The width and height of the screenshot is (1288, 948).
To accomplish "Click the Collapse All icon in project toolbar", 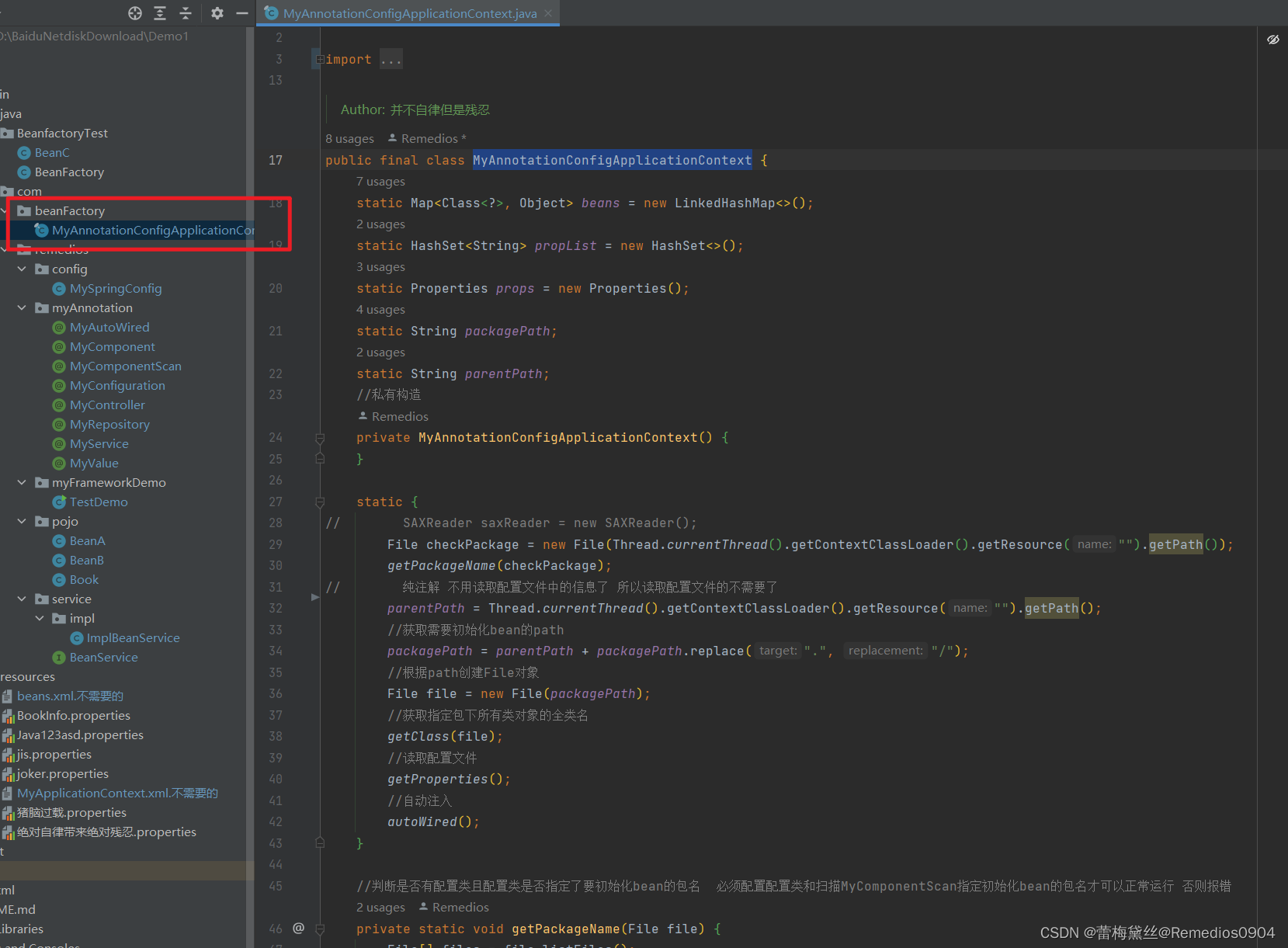I will [186, 13].
